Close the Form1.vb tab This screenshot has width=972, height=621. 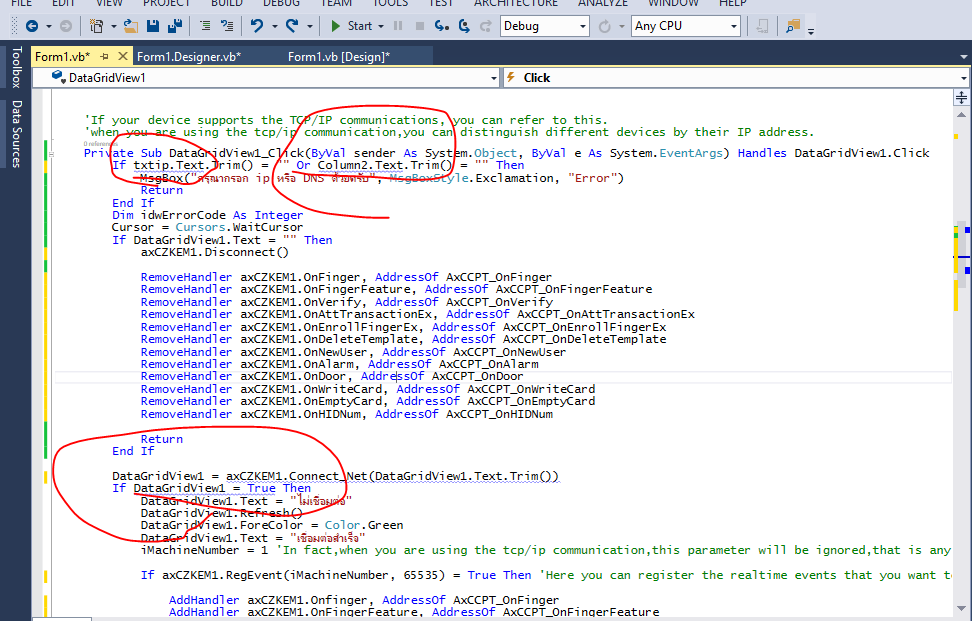tap(123, 57)
